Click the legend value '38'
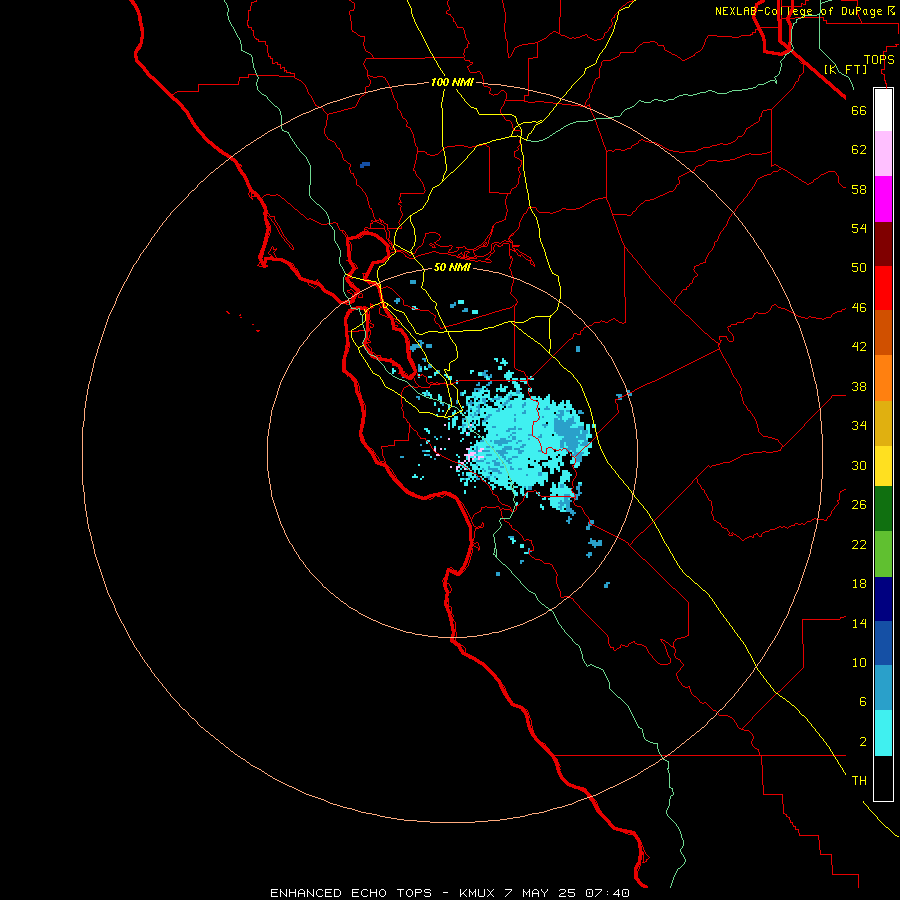This screenshot has height=900, width=900. (859, 387)
